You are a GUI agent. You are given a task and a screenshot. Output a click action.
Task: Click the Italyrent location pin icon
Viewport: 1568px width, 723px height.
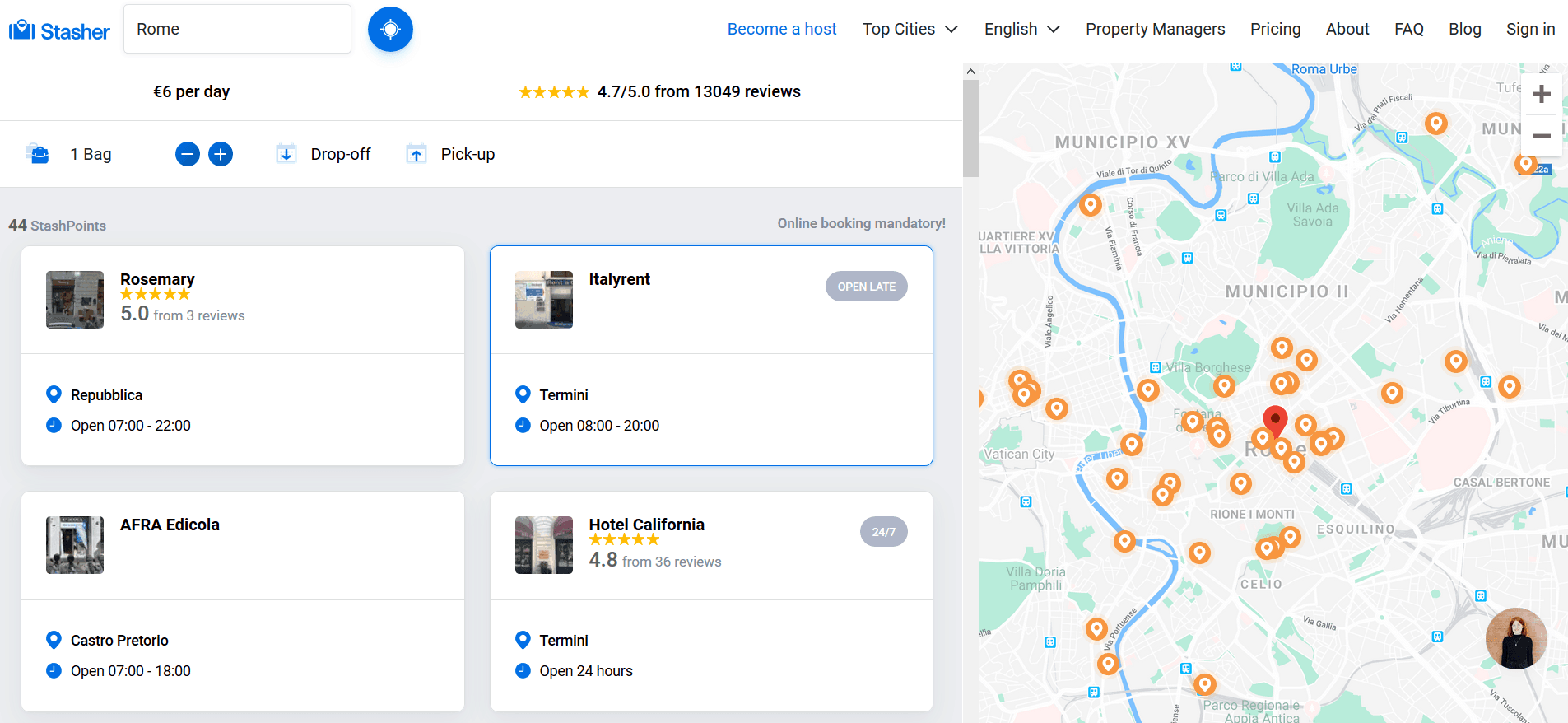tap(523, 394)
